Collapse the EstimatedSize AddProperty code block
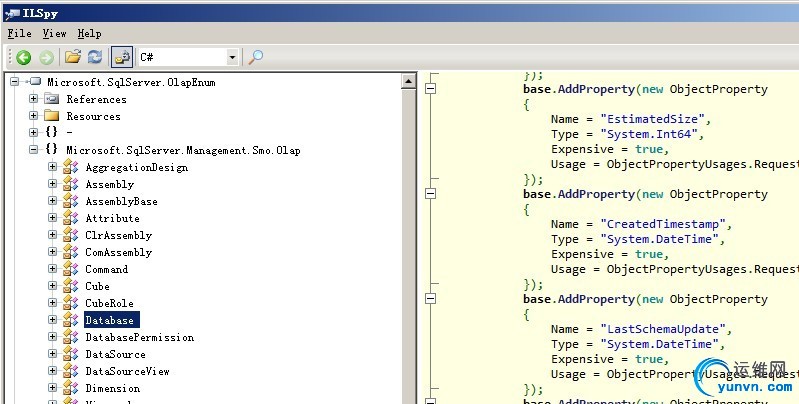Screen dimensions: 799x404 pyautogui.click(x=431, y=89)
